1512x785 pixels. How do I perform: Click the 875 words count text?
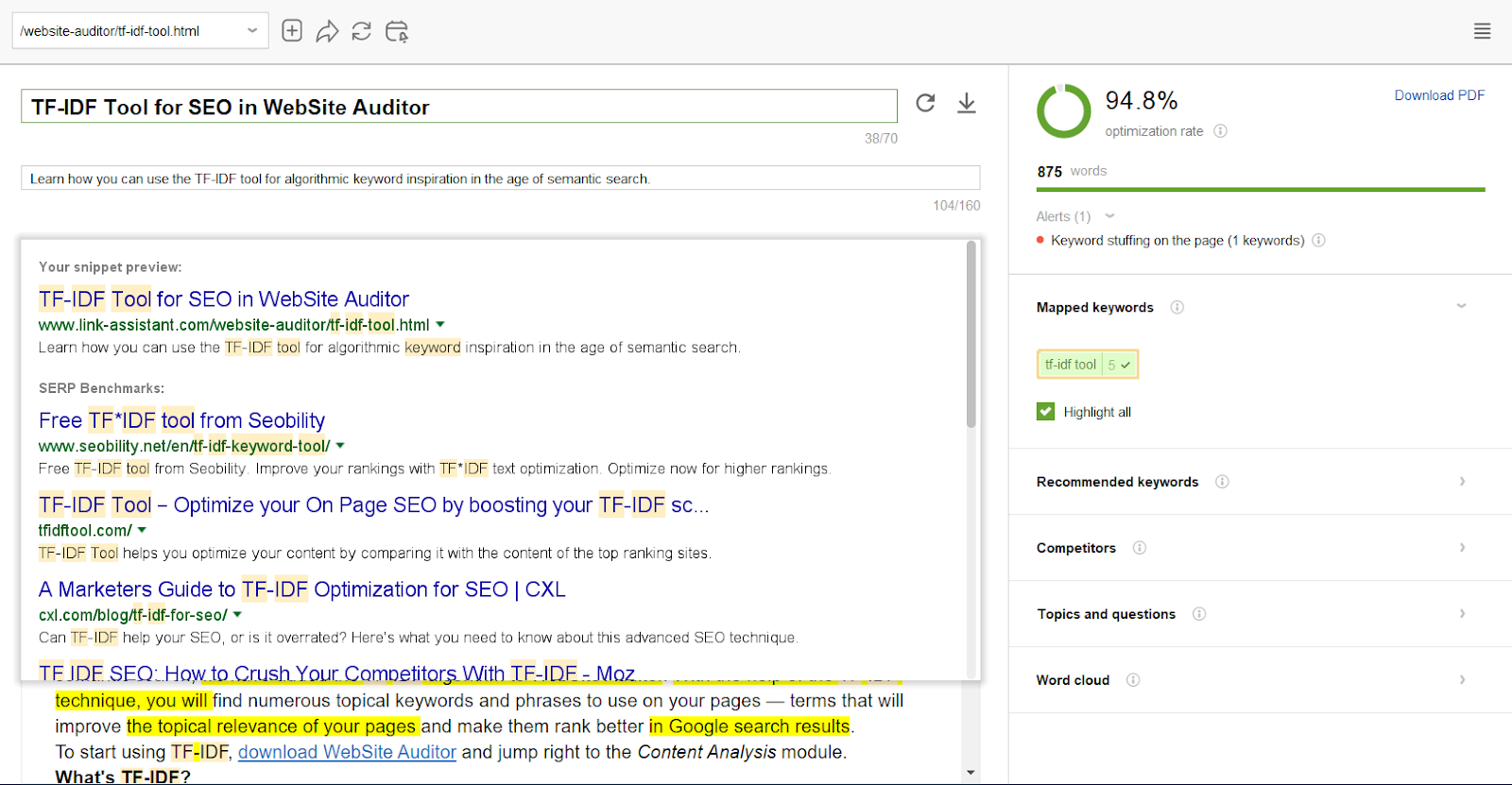click(1072, 171)
